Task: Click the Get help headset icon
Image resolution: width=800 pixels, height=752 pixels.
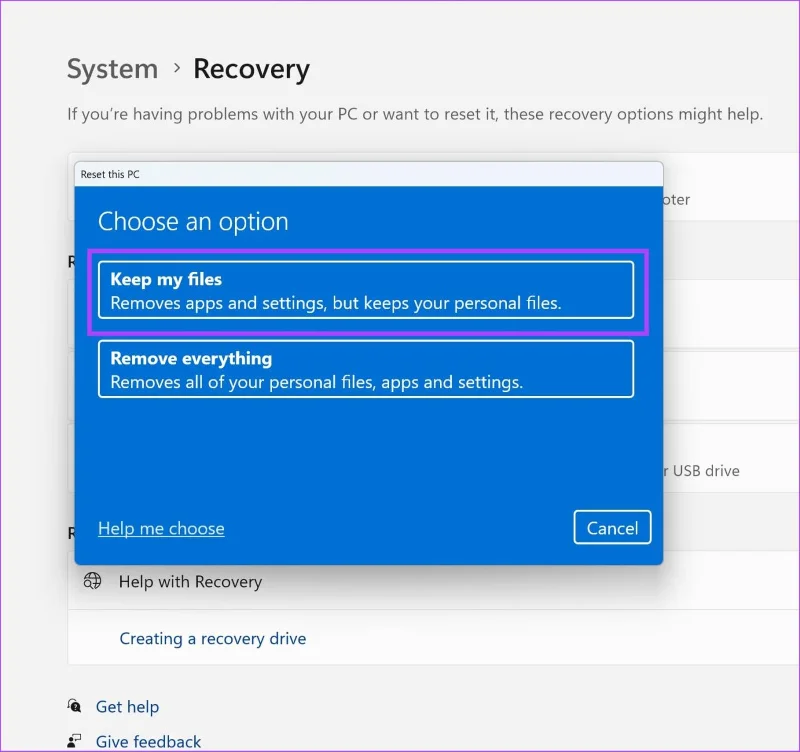Action: pyautogui.click(x=74, y=706)
